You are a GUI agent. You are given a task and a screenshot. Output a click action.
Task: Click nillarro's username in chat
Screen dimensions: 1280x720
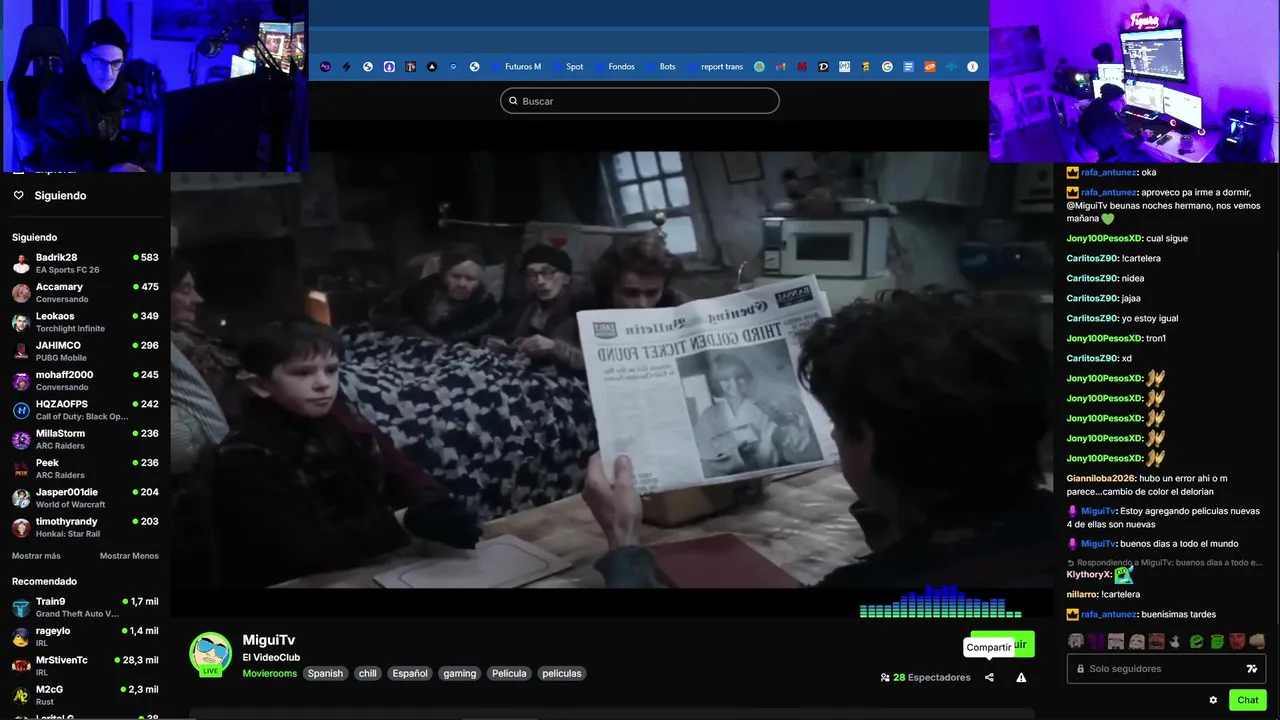(x=1082, y=594)
